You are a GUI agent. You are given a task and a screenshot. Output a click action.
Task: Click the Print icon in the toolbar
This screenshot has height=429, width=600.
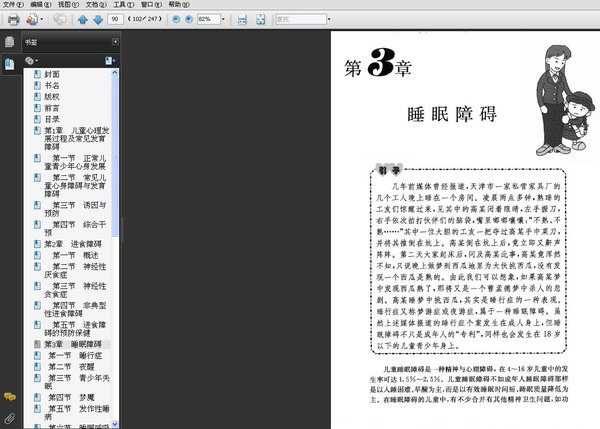[13, 19]
